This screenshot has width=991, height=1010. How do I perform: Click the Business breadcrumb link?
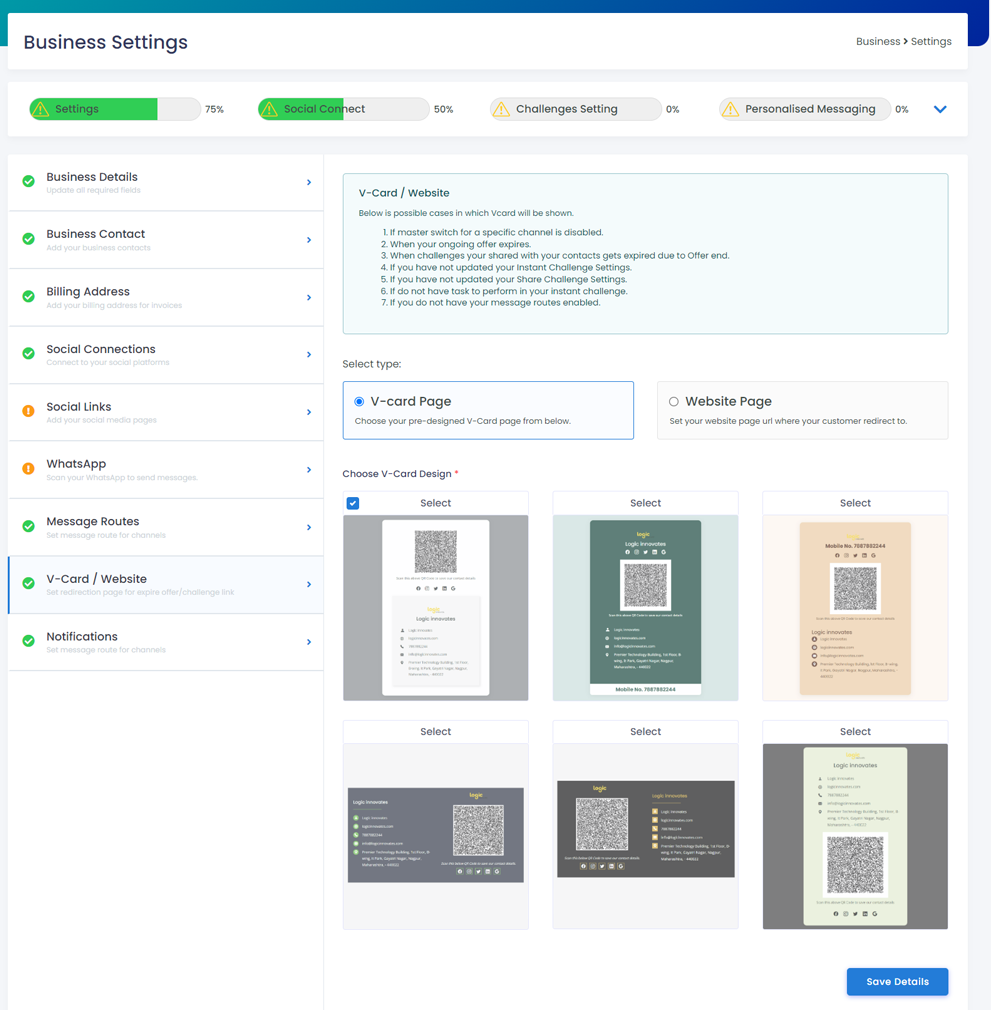[x=878, y=41]
